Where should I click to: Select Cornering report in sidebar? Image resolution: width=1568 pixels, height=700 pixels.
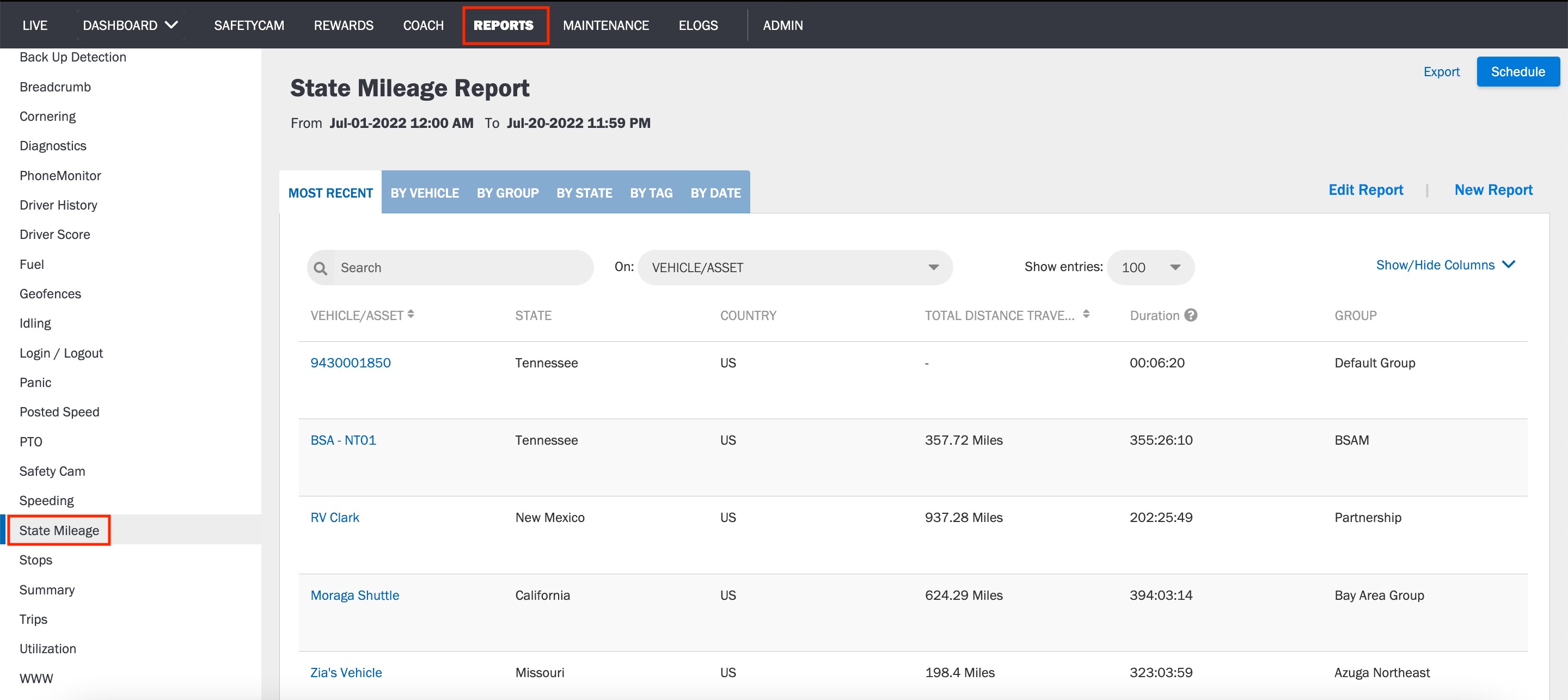(x=47, y=116)
